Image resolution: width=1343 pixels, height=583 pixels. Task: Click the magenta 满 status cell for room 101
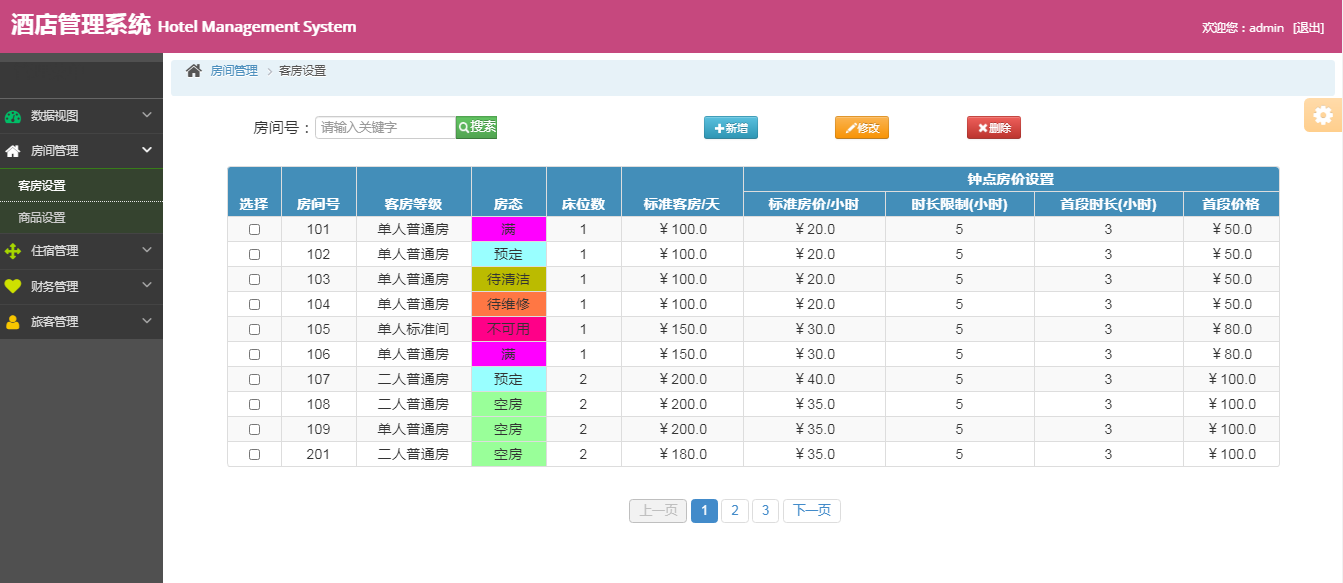click(x=508, y=229)
